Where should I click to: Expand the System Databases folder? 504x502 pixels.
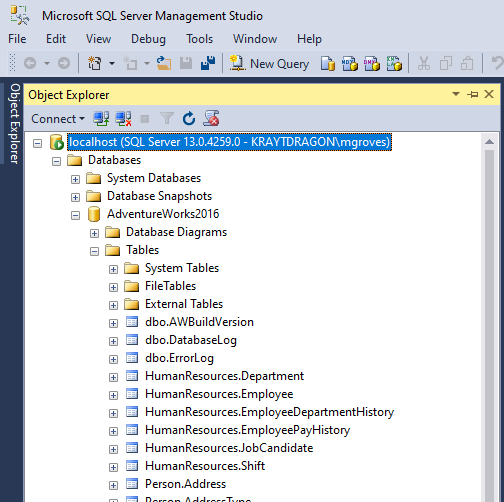point(75,180)
